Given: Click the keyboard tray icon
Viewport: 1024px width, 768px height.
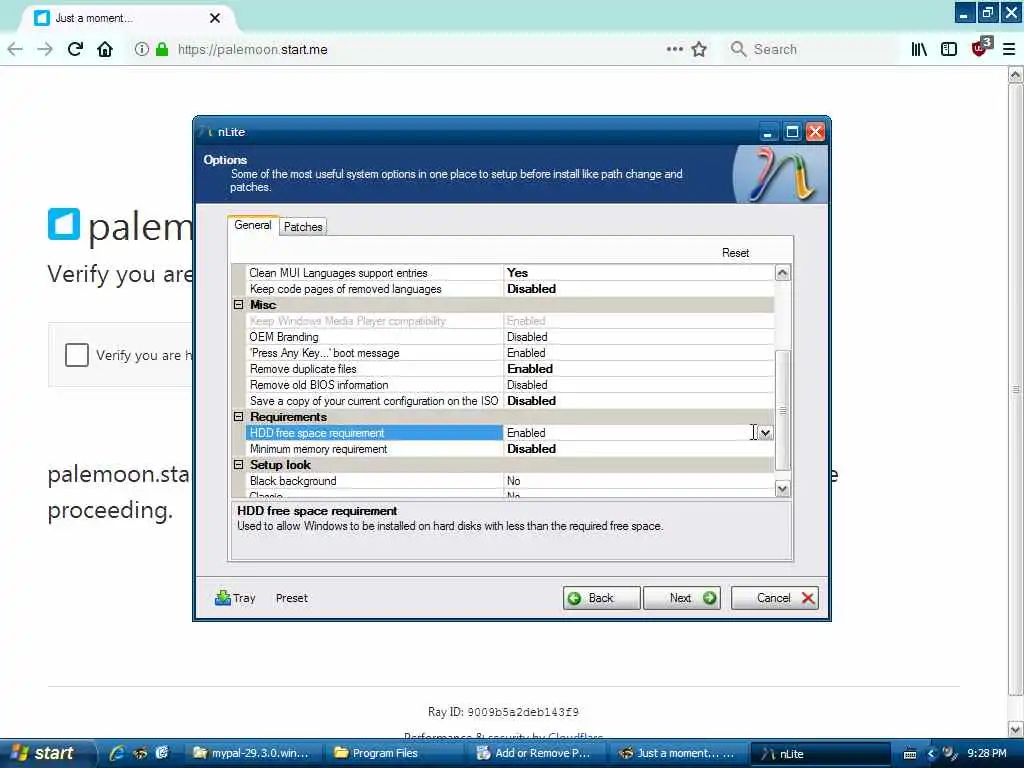Looking at the screenshot, I should pyautogui.click(x=910, y=754).
